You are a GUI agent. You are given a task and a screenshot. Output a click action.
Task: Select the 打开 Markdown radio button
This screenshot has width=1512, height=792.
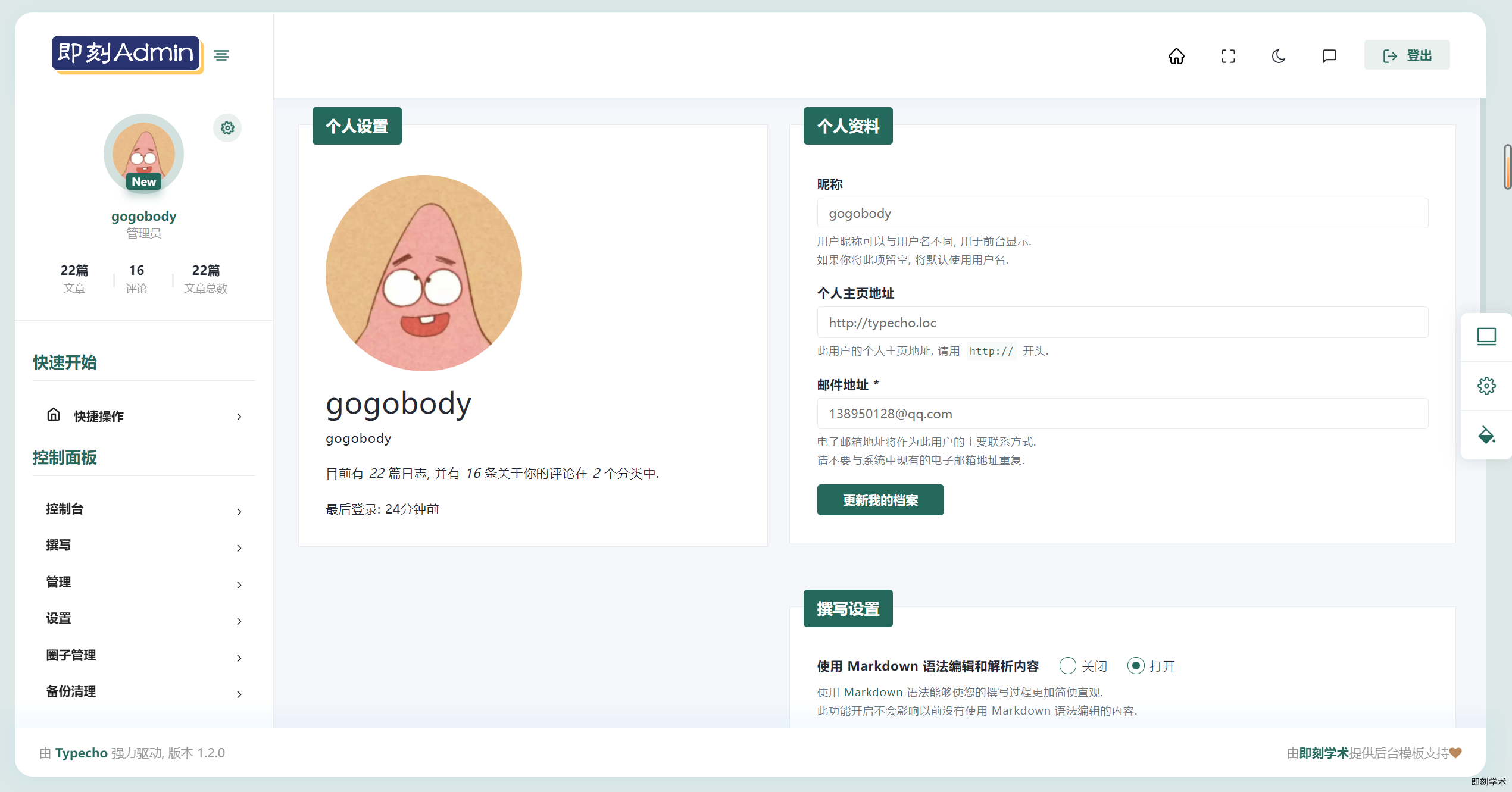pyautogui.click(x=1136, y=666)
